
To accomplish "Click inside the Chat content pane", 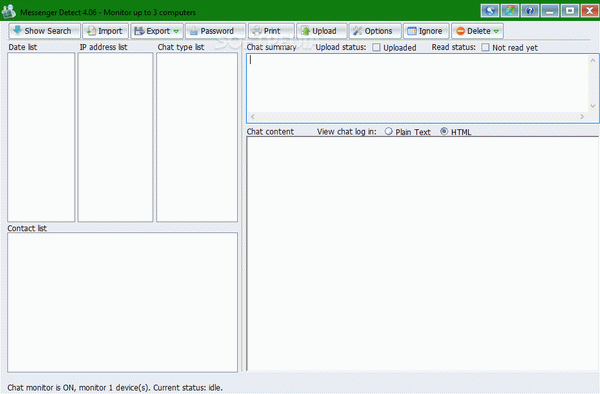I will [x=423, y=254].
